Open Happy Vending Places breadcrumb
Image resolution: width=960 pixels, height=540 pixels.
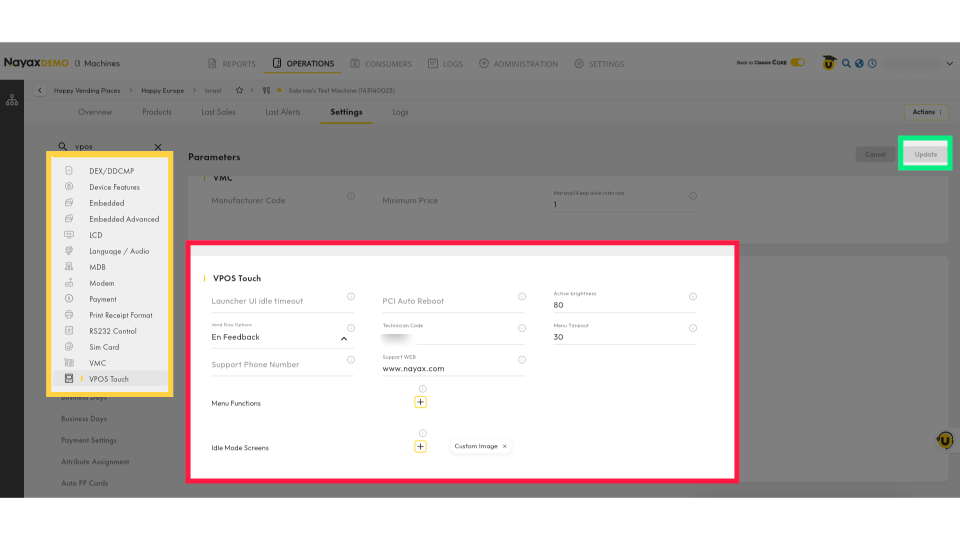pyautogui.click(x=87, y=91)
